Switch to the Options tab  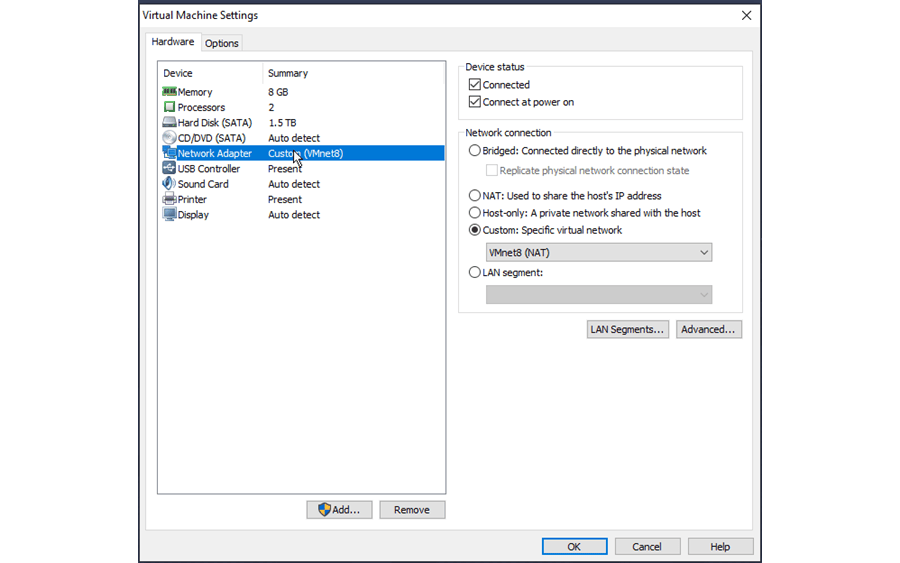[x=222, y=43]
